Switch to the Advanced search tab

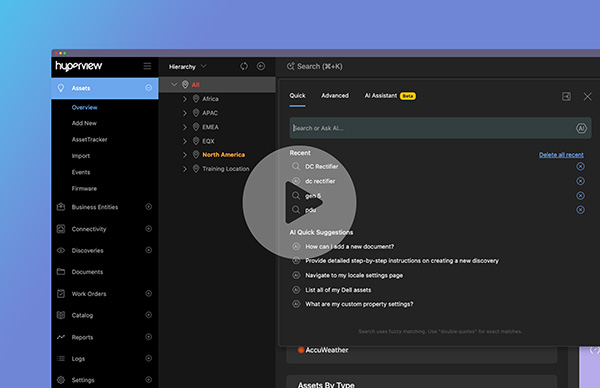[x=335, y=96]
